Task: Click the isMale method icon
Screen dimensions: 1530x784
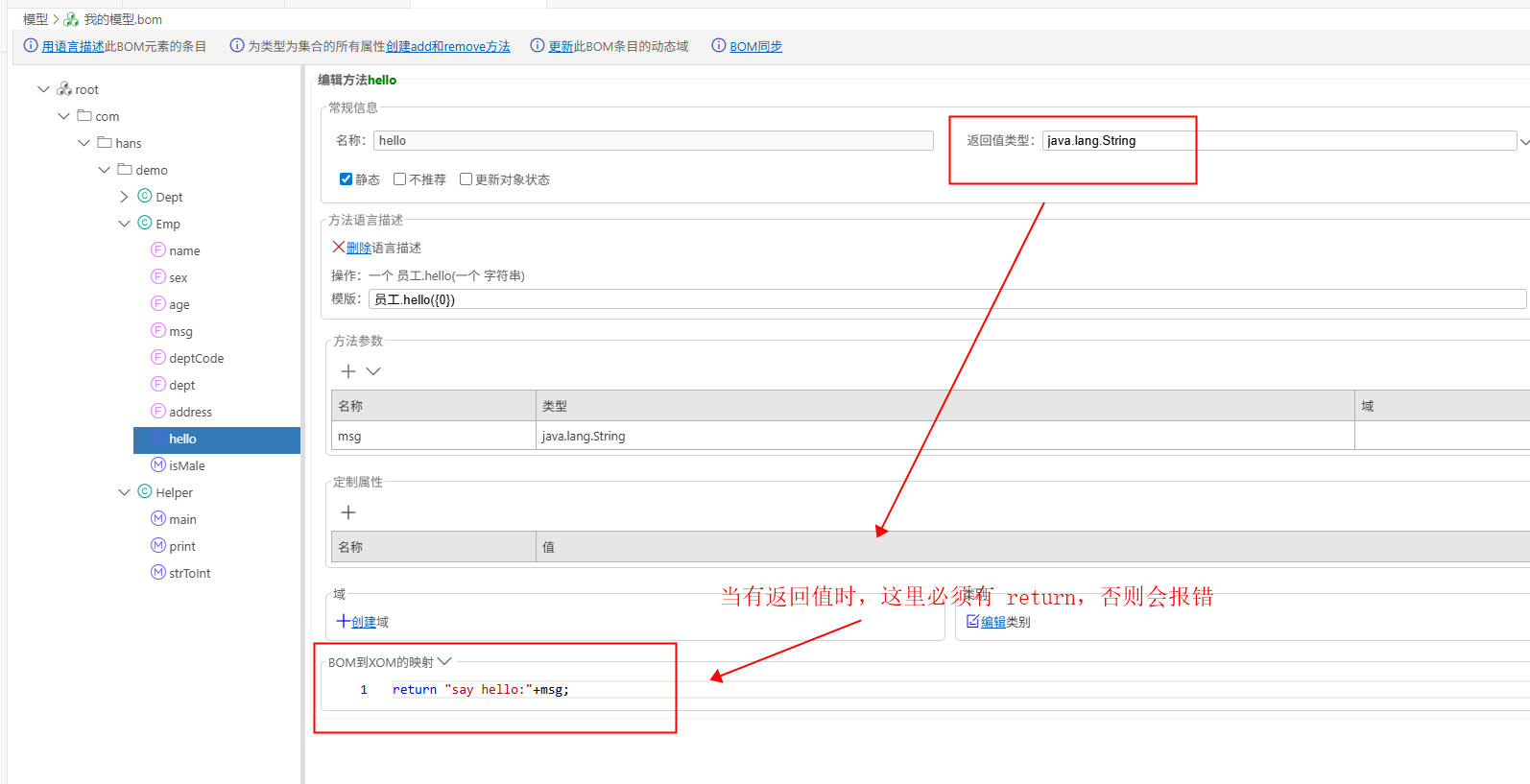Action: coord(158,464)
